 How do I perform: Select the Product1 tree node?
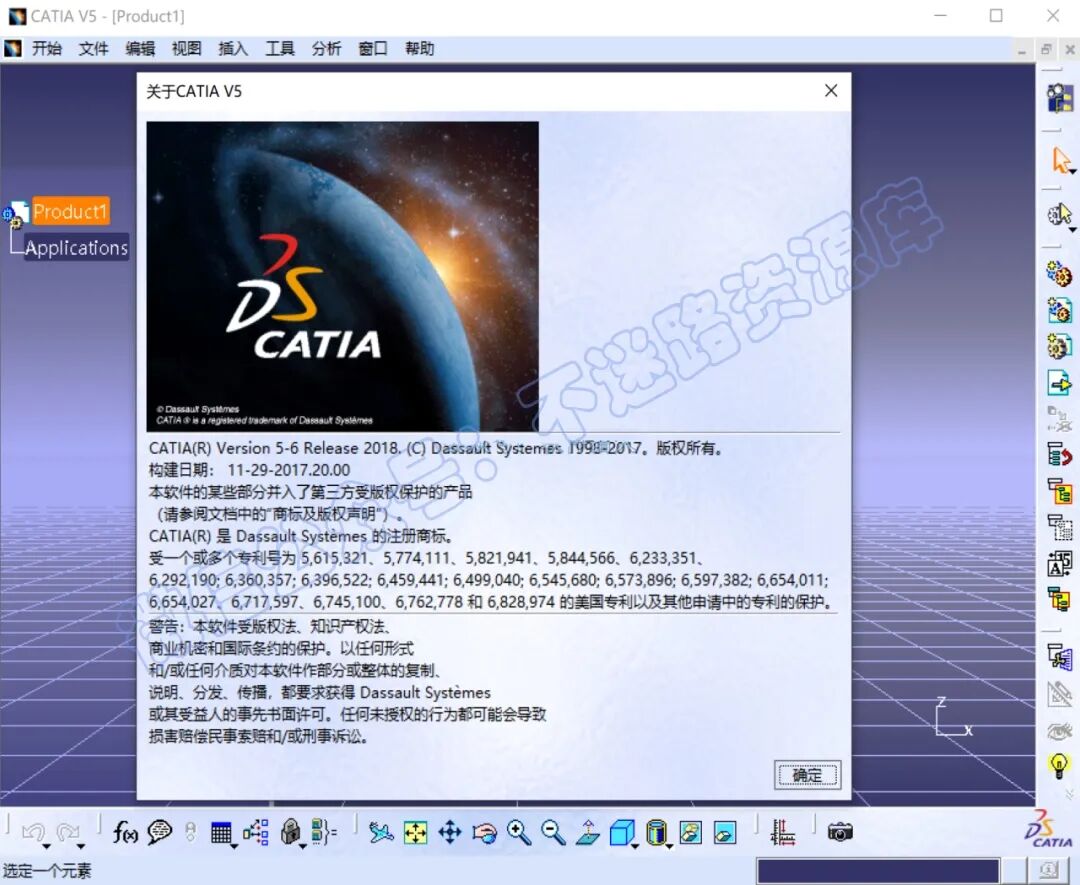pos(70,211)
